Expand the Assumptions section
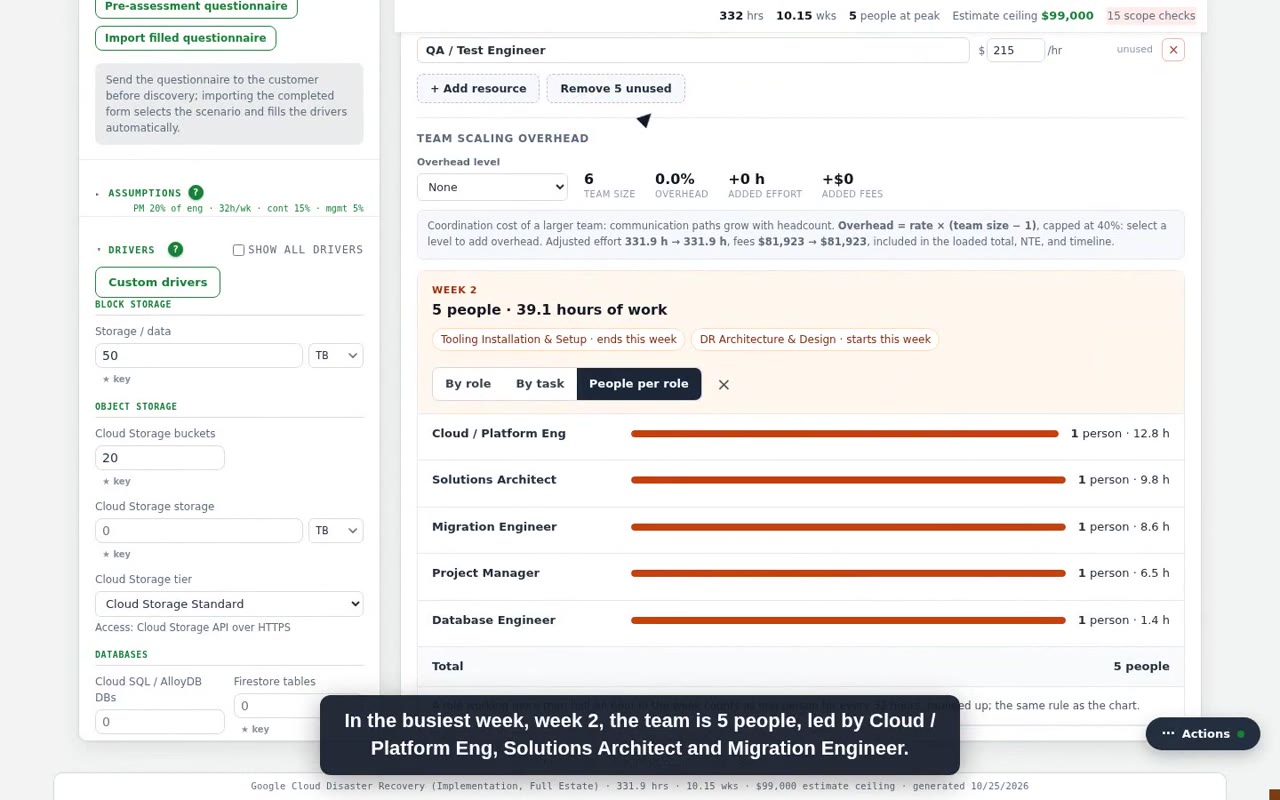 pos(138,193)
